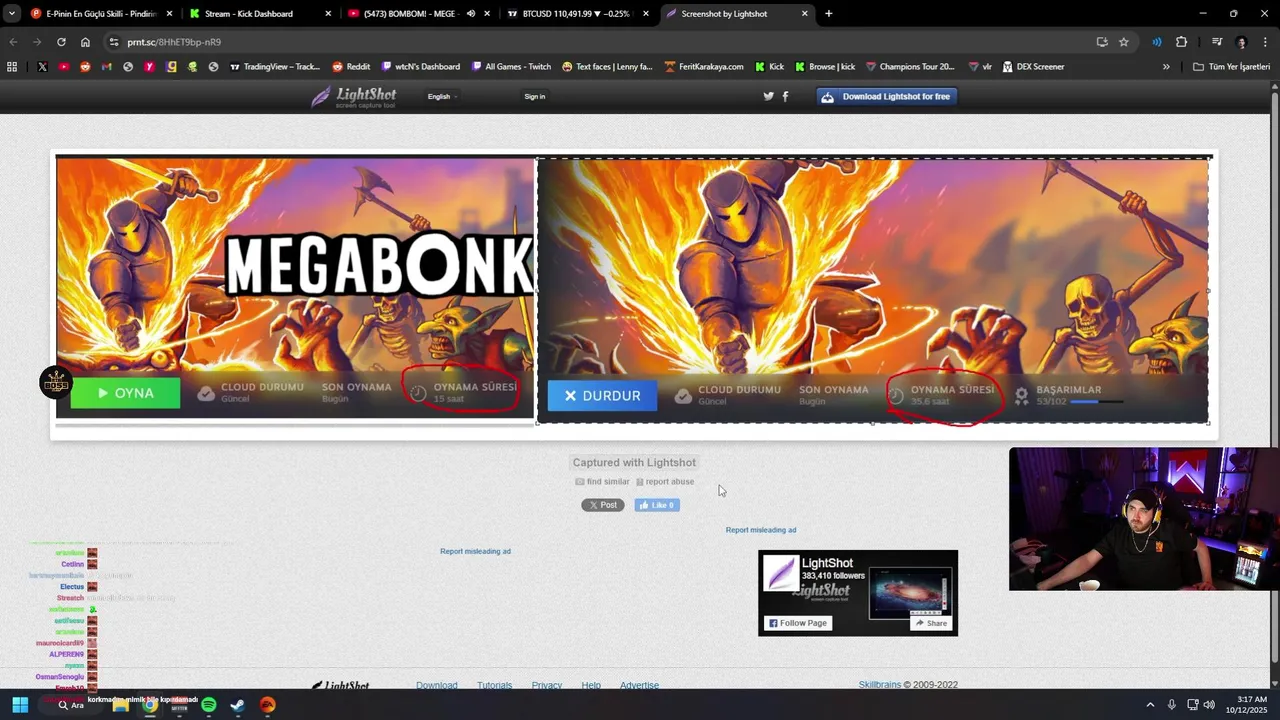Click the Facebook Like button
Viewport: 1280px width, 720px height.
tap(657, 505)
